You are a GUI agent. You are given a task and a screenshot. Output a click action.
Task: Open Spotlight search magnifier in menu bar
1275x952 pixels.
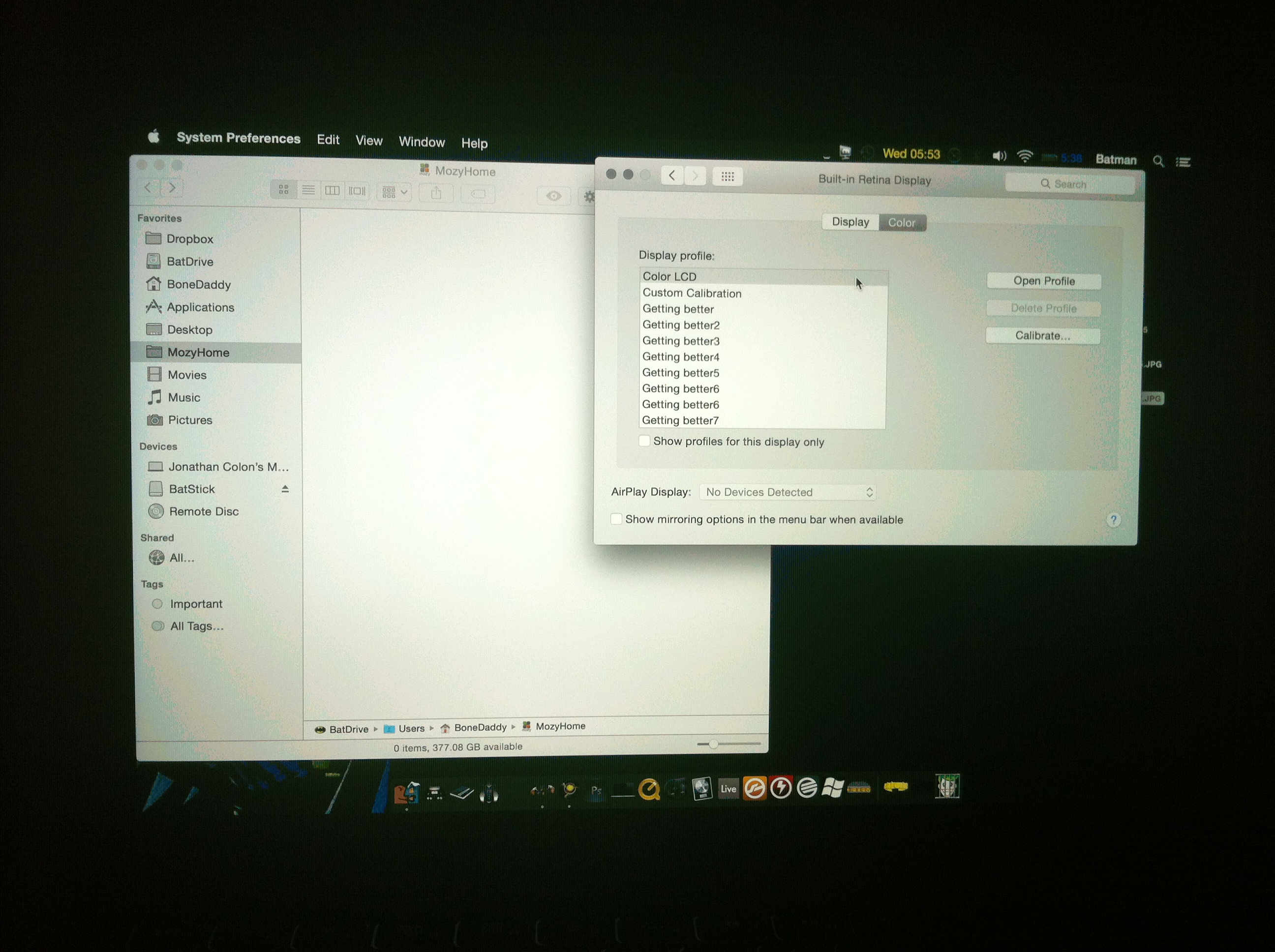1157,161
